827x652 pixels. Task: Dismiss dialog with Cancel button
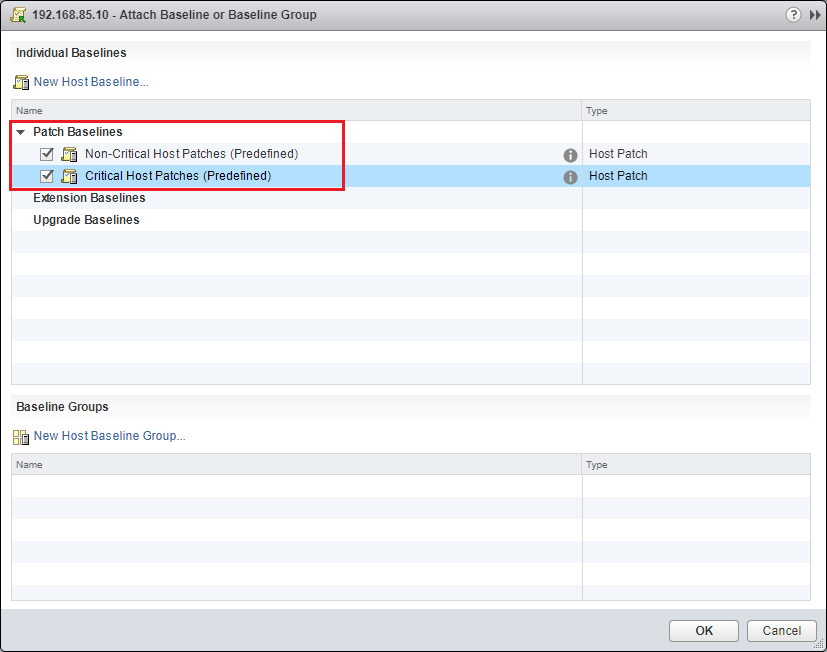[x=782, y=630]
